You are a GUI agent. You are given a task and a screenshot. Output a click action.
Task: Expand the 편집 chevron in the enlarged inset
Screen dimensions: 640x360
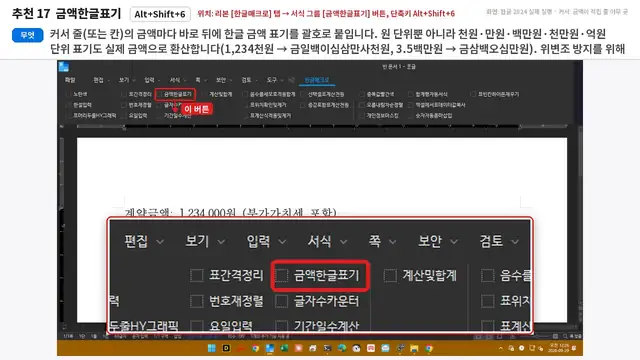click(x=160, y=242)
